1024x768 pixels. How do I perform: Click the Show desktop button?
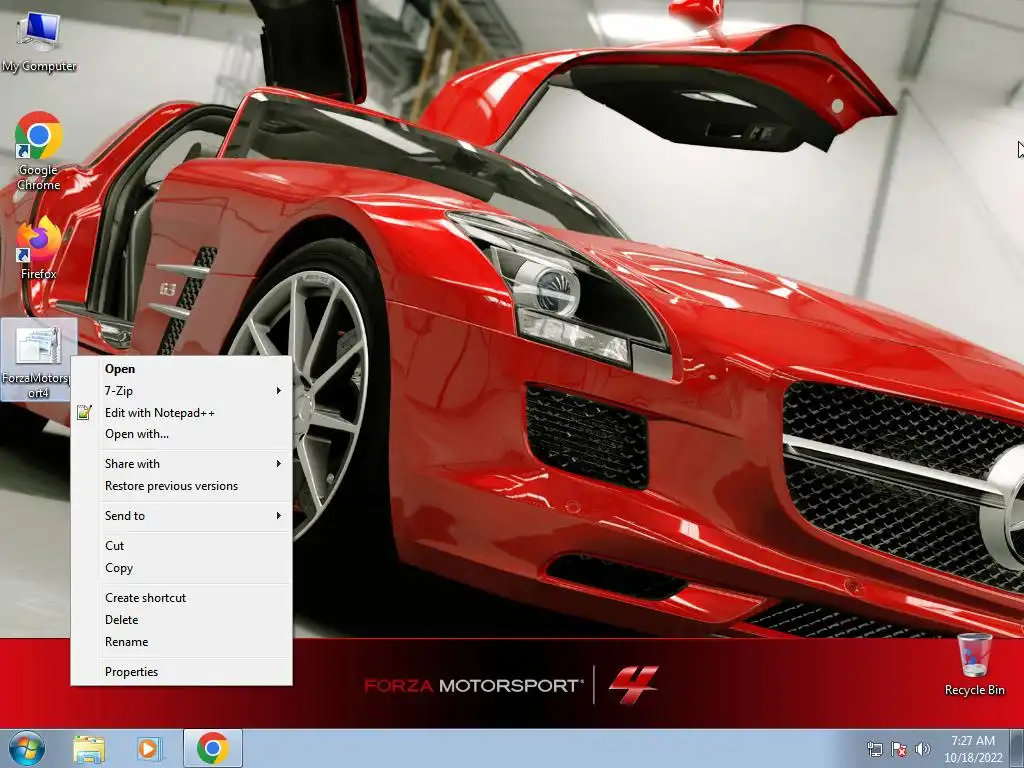click(1017, 749)
